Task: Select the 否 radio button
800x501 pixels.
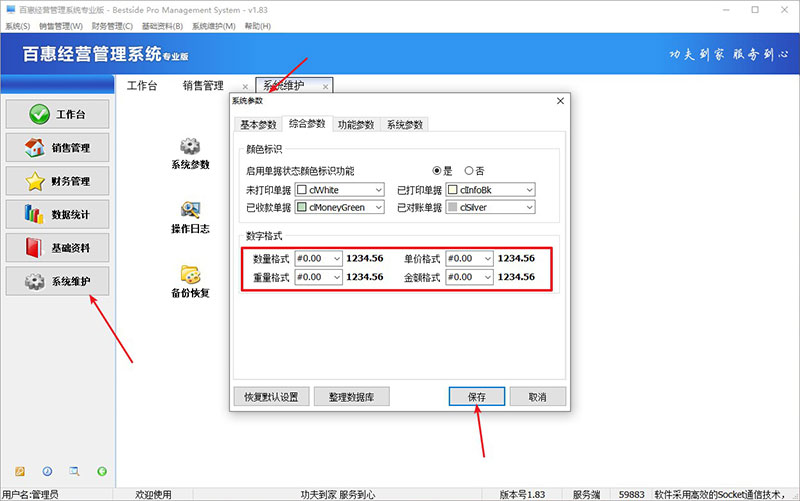Action: (x=469, y=171)
